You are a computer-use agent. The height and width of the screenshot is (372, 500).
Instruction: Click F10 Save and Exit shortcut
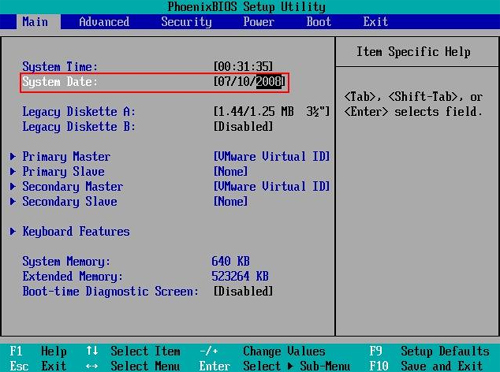tap(426, 366)
